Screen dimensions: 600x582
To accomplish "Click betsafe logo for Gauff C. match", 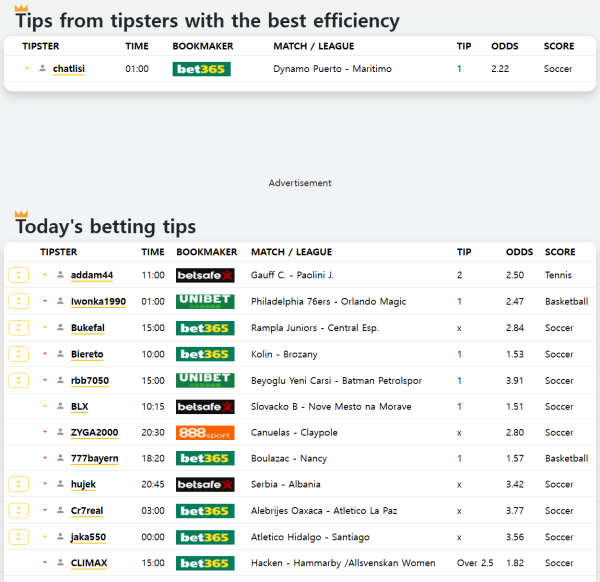I will click(205, 275).
